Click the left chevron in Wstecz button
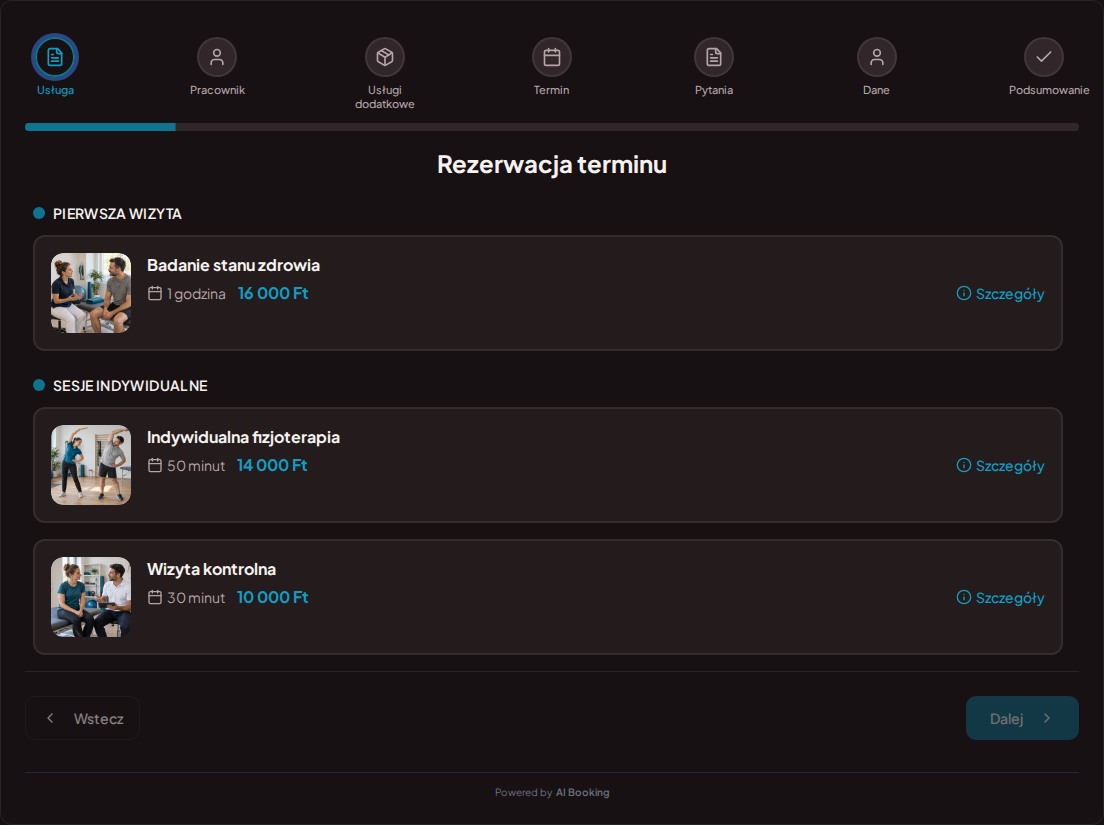Screen dimensions: 1104x825 tap(50, 718)
